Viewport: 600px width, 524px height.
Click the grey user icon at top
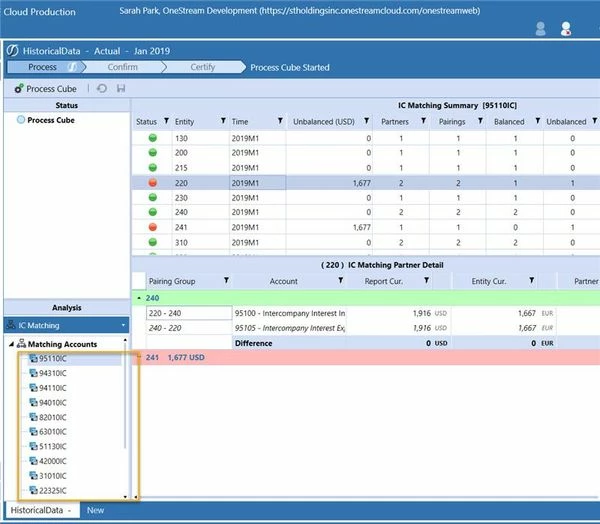point(541,29)
